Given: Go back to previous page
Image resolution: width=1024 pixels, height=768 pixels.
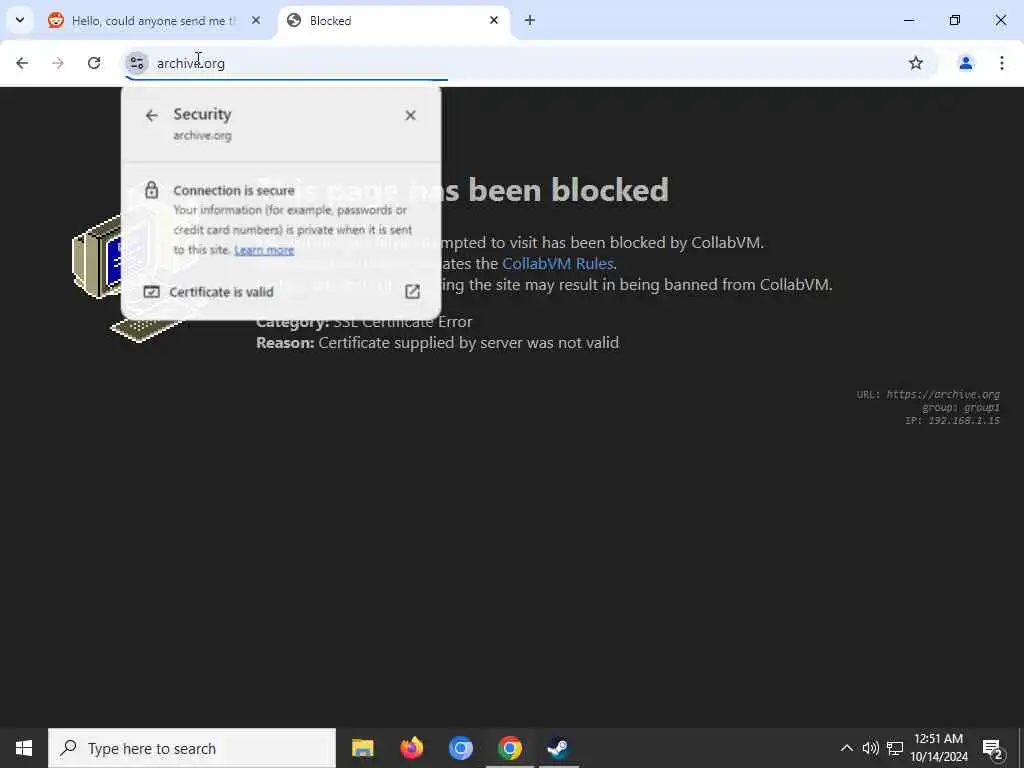Looking at the screenshot, I should tap(22, 63).
